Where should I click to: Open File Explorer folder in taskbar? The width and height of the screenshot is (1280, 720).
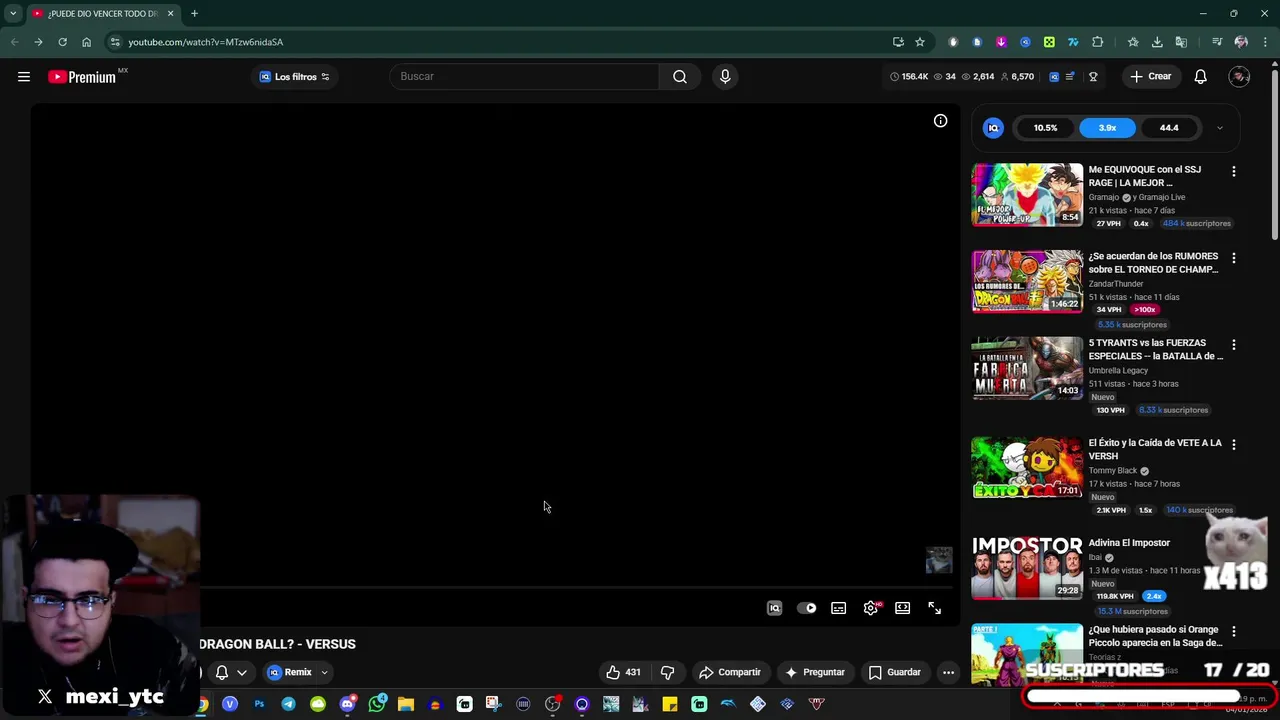pos(406,705)
